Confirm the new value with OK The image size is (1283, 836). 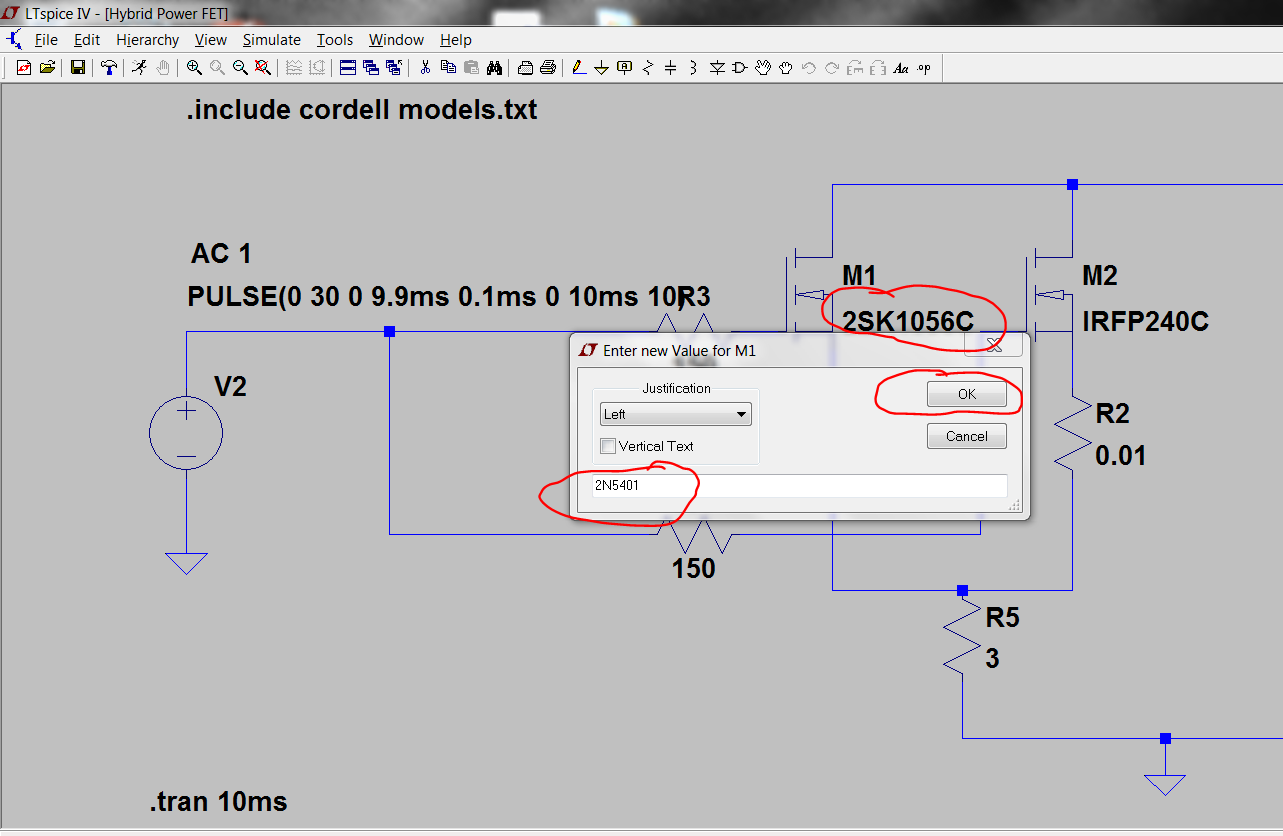(x=966, y=394)
